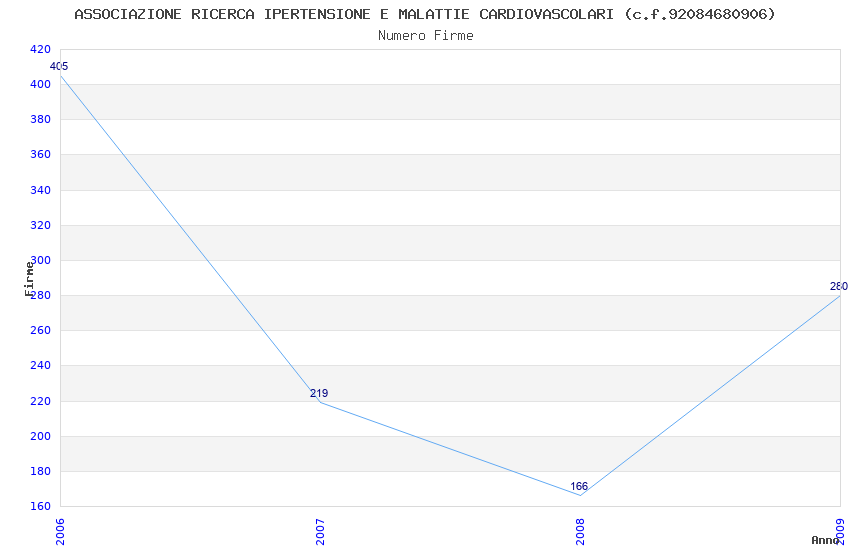Click the 280 data point label
The height and width of the screenshot is (550, 850).
tap(838, 286)
